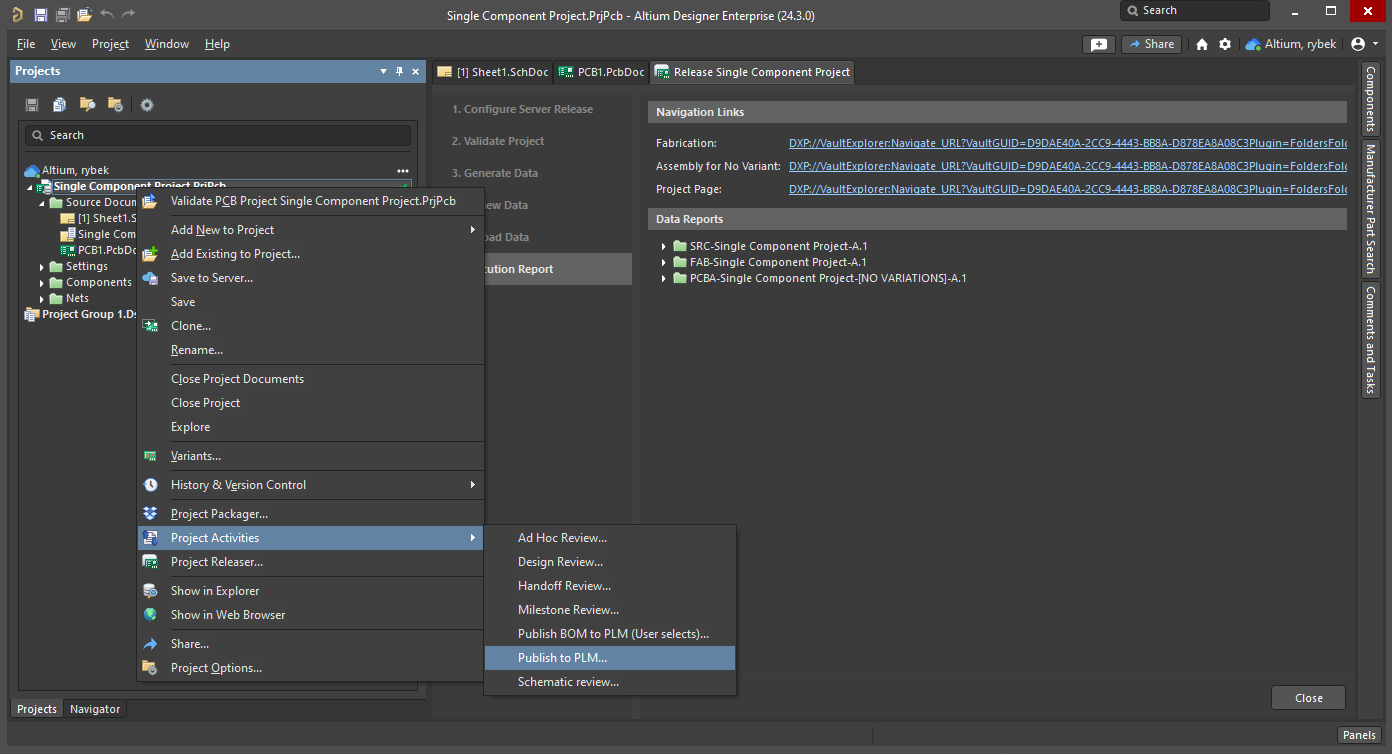Expand PCBA-Single Component Project report node
The width and height of the screenshot is (1392, 755).
[x=664, y=278]
